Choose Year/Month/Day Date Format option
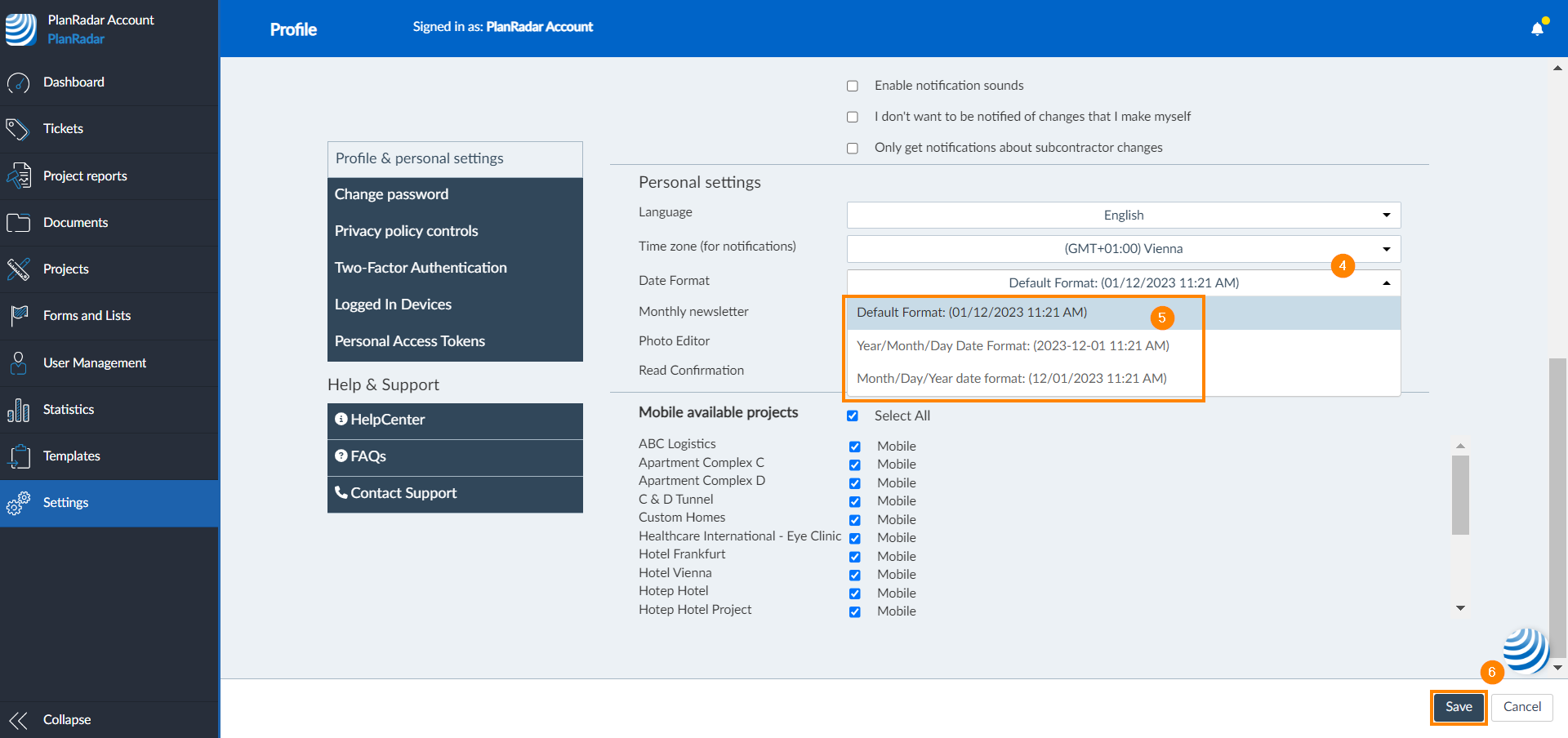 pyautogui.click(x=1013, y=346)
